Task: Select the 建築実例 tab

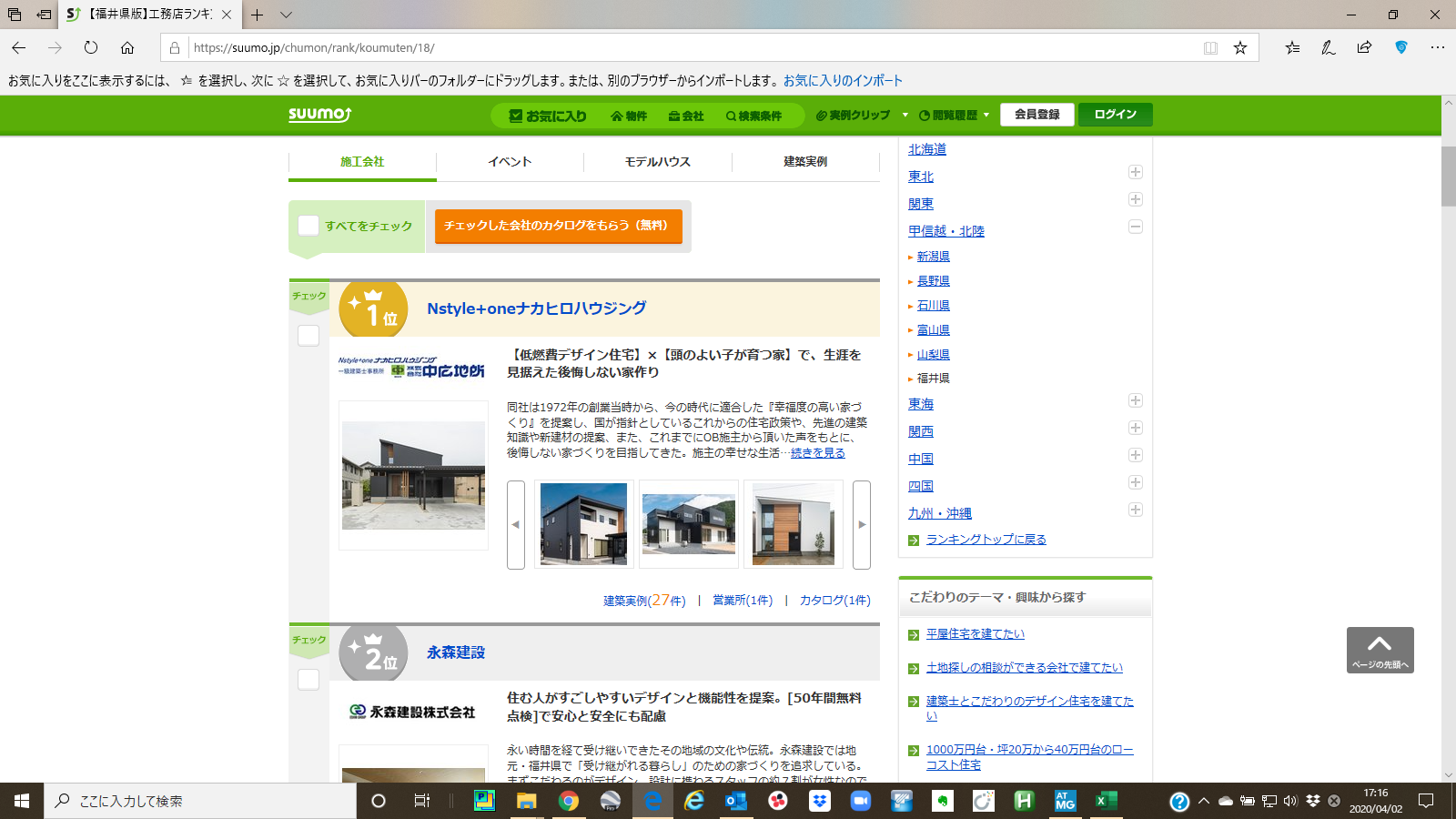Action: click(x=805, y=162)
